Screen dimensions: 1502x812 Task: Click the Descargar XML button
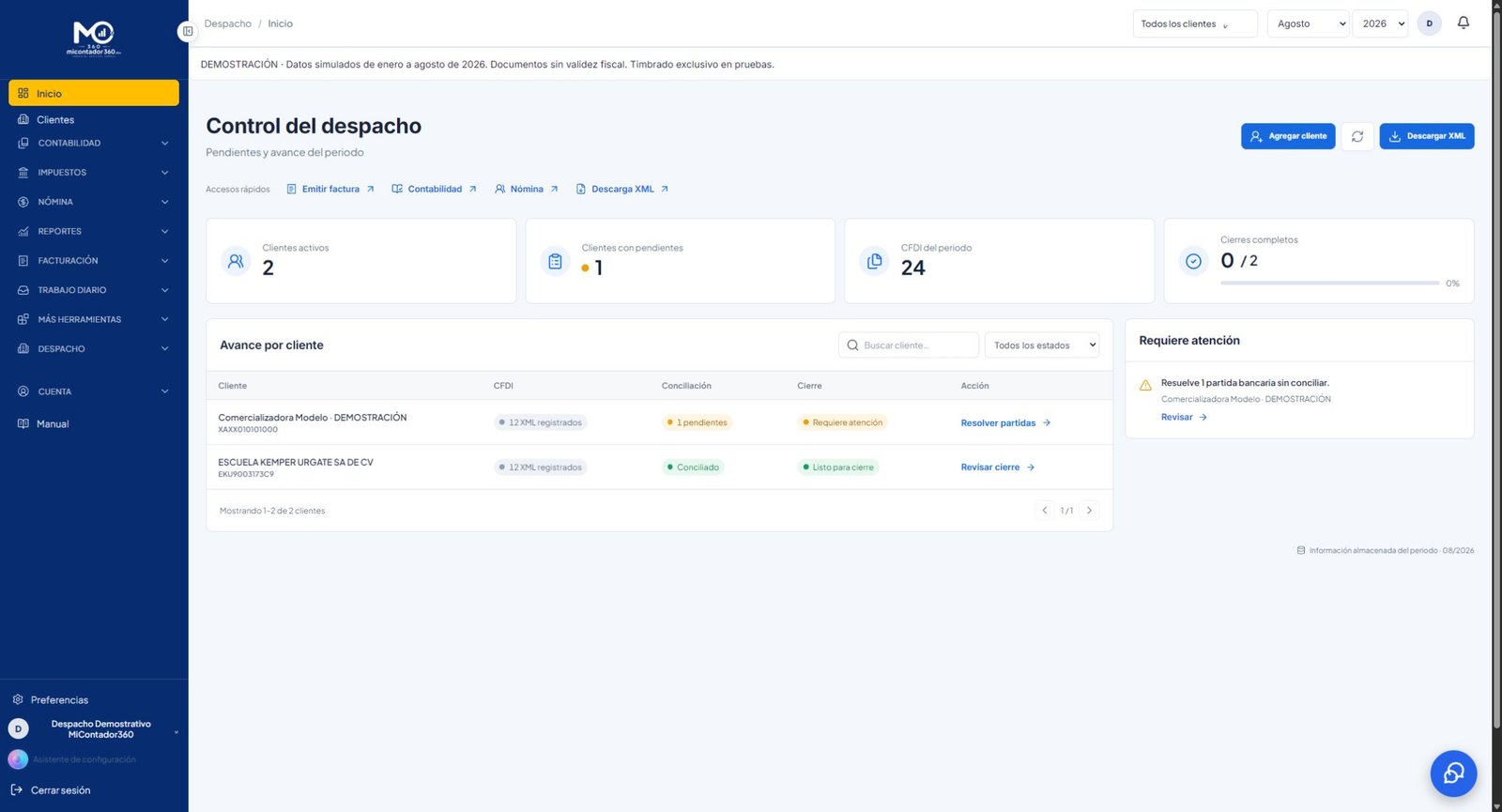pos(1427,136)
